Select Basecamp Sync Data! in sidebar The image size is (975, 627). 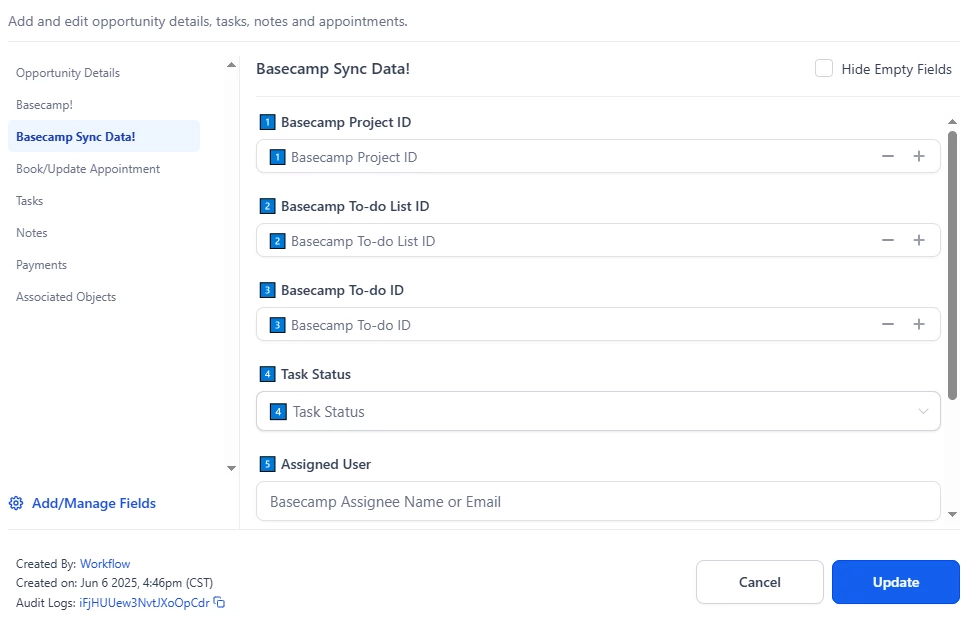pyautogui.click(x=104, y=136)
